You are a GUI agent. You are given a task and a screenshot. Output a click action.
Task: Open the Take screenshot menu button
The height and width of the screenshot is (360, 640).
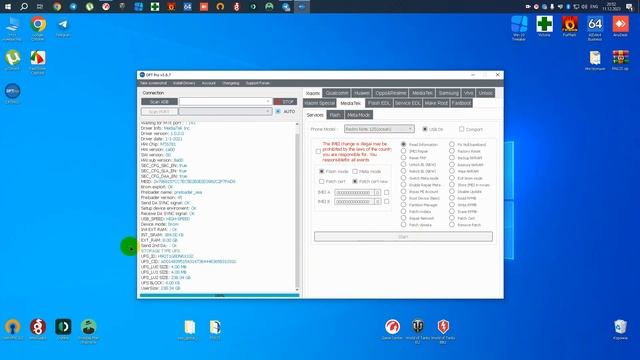click(x=153, y=83)
